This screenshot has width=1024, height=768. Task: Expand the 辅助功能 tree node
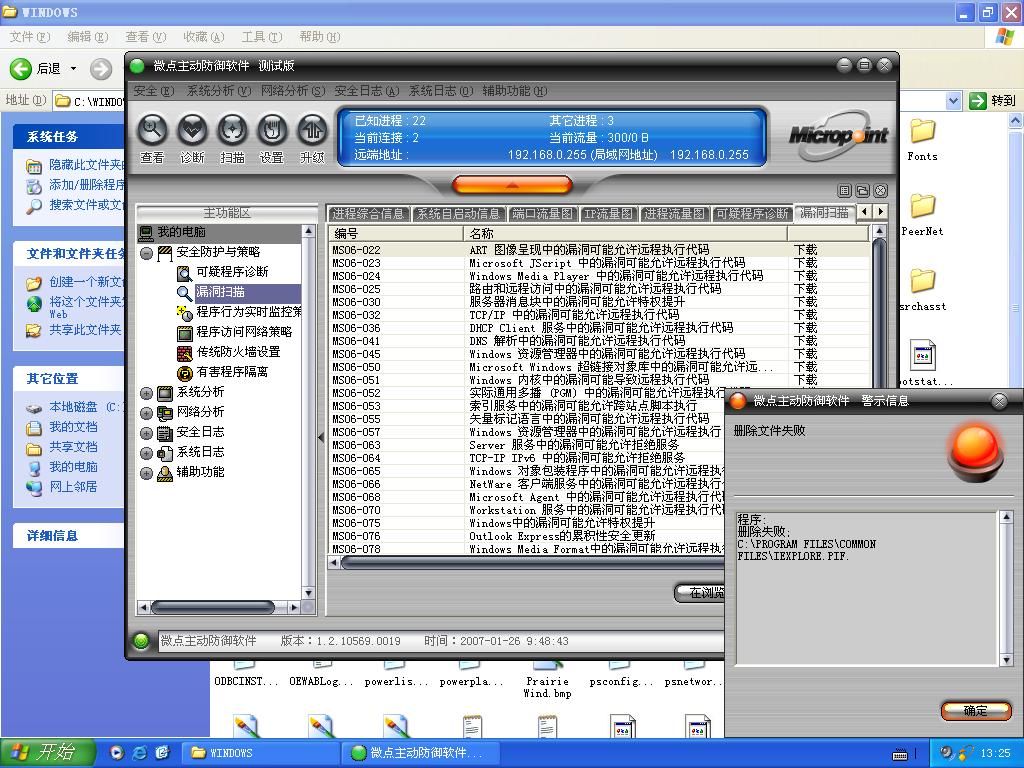click(146, 473)
